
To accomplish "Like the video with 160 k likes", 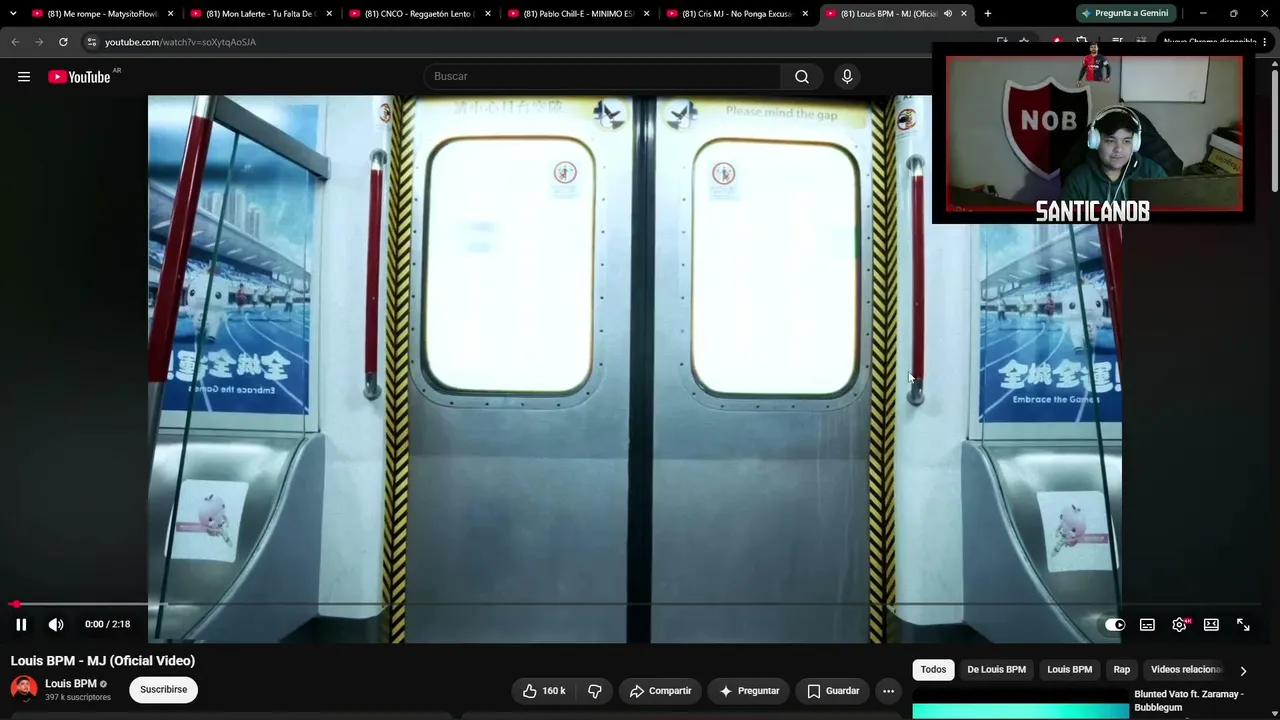I will (x=544, y=691).
